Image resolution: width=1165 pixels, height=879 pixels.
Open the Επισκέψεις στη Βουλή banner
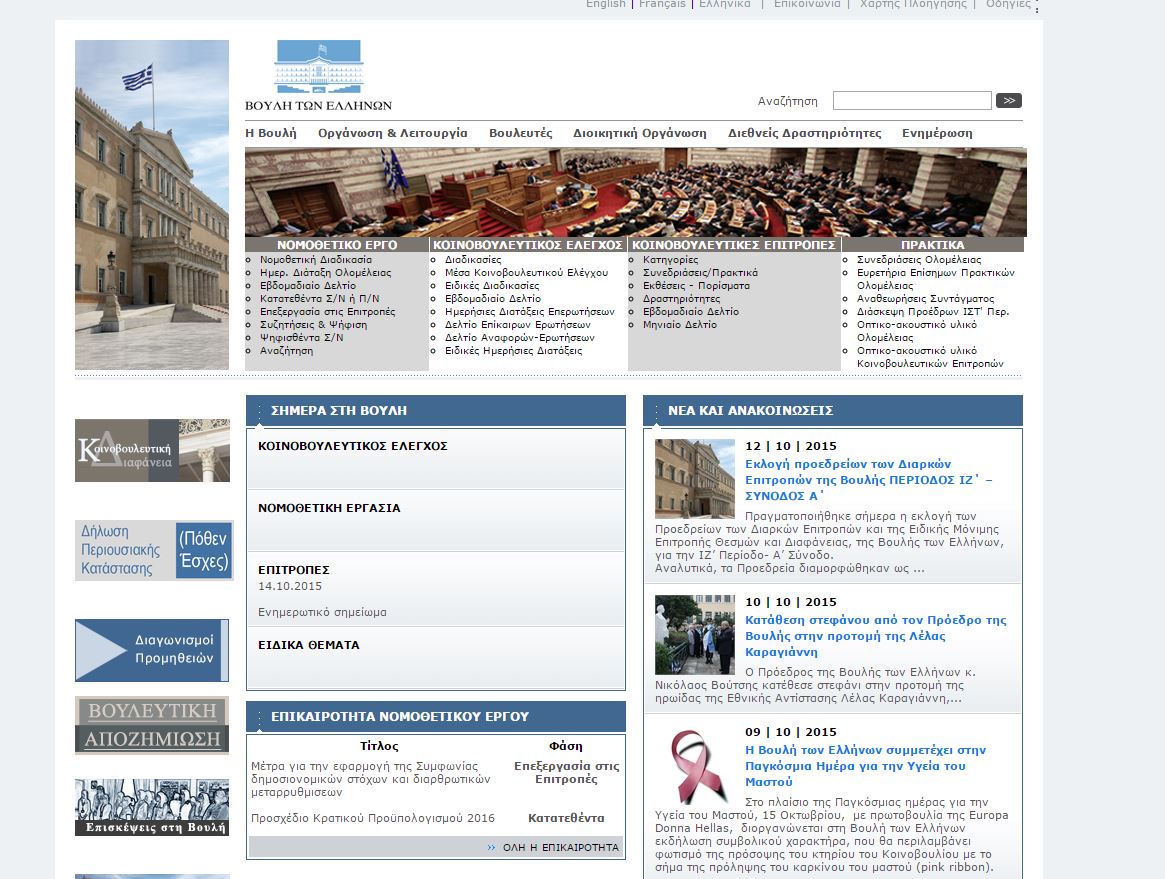click(152, 807)
